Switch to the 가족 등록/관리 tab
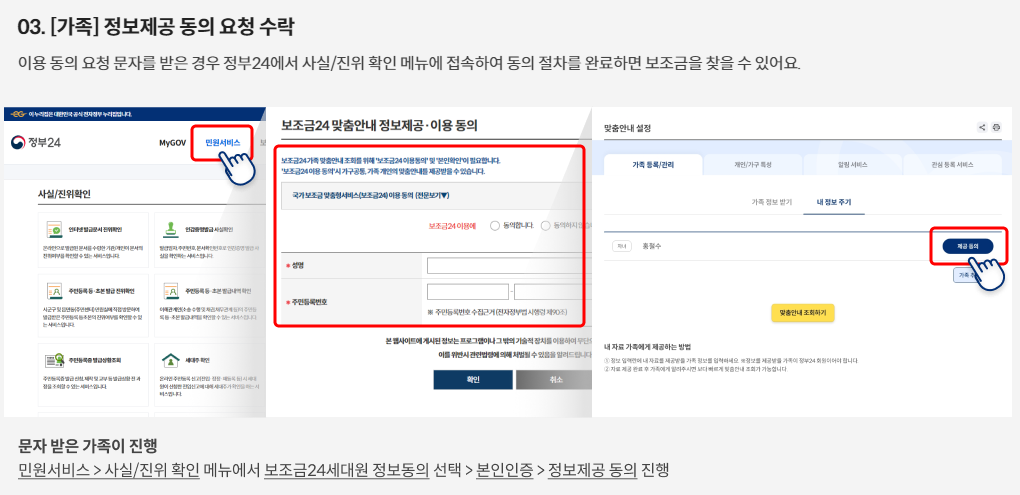 click(653, 165)
